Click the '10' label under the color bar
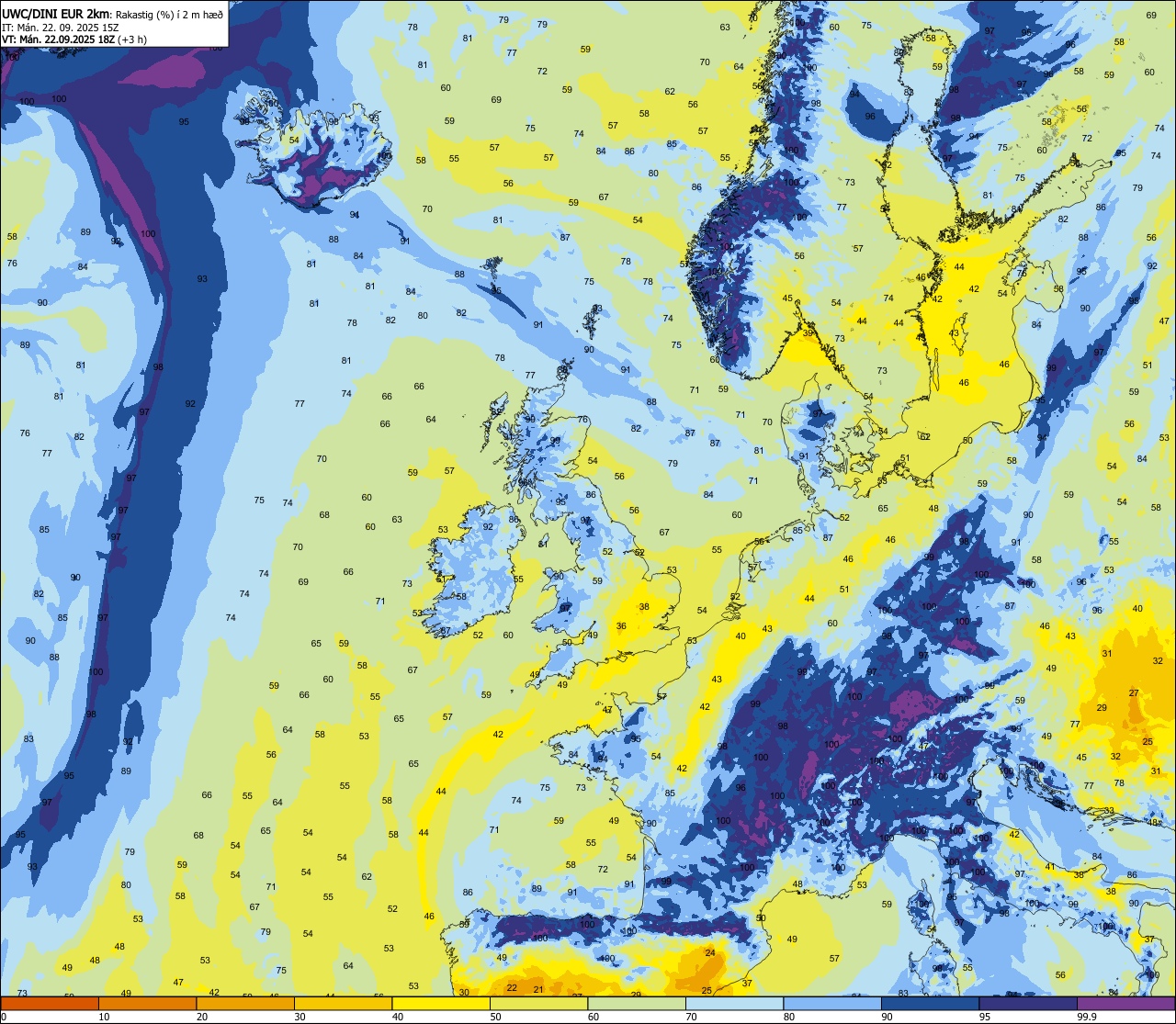The height and width of the screenshot is (1024, 1176). pos(104,1017)
